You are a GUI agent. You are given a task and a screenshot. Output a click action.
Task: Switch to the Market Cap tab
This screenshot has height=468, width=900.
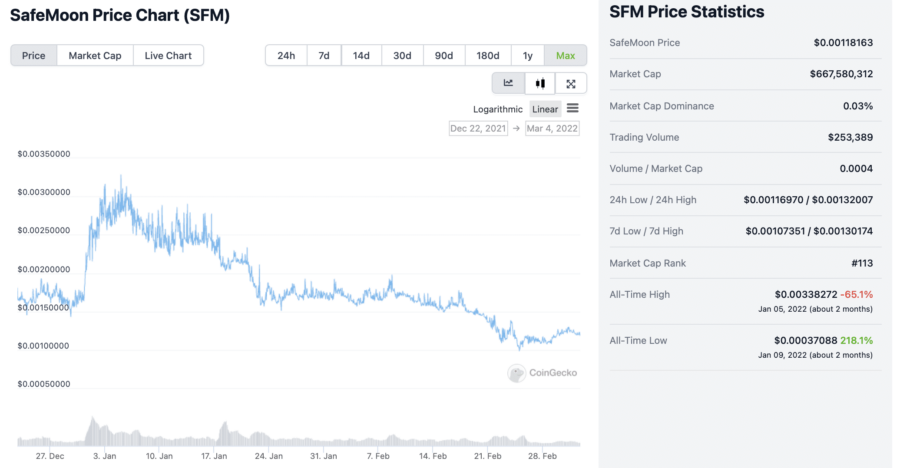tap(95, 55)
